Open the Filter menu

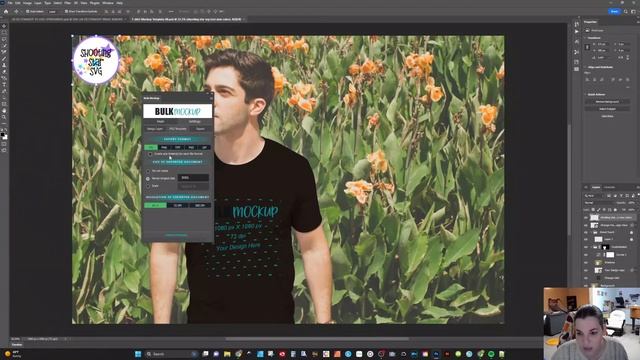click(x=67, y=3)
